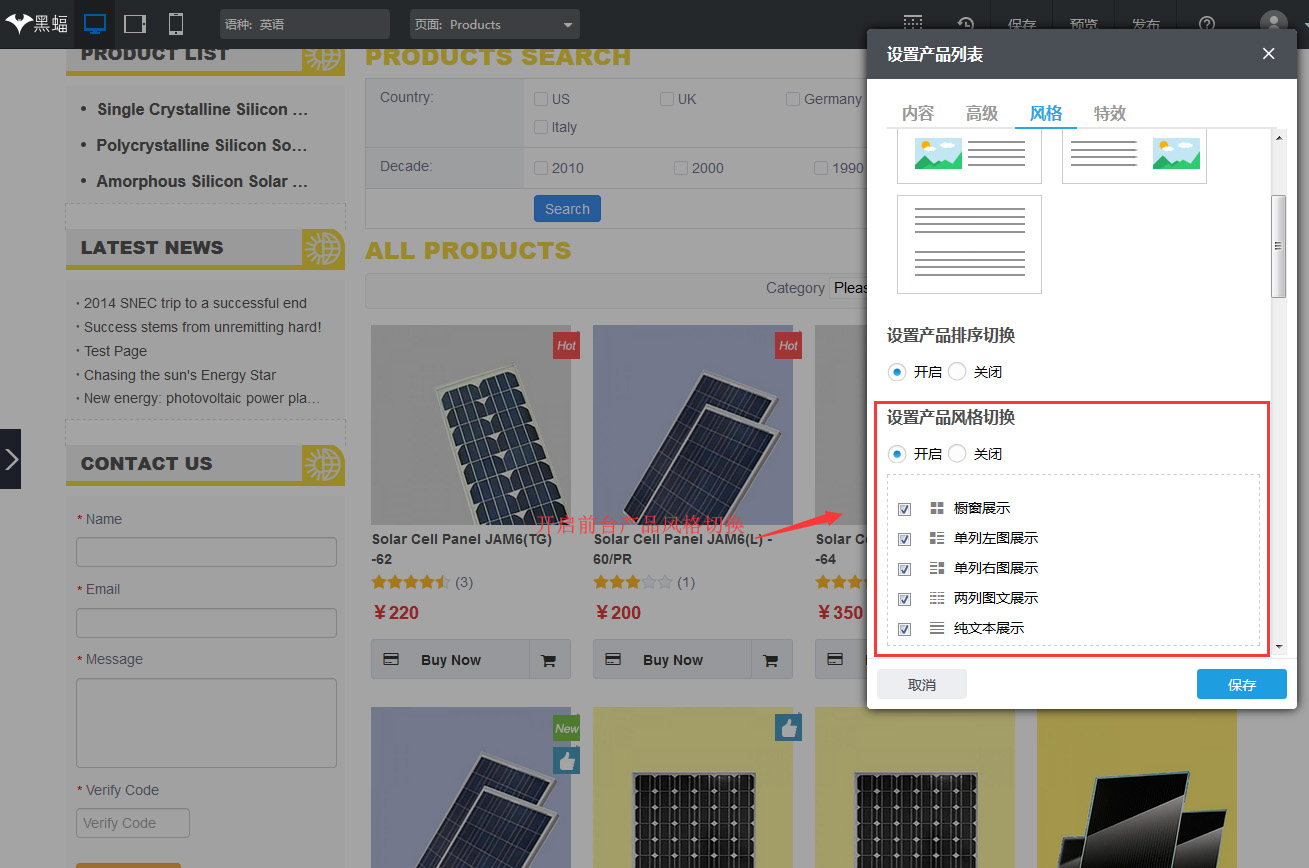This screenshot has width=1309, height=868.
Task: Click the 保存 button in dialog
Action: point(1241,685)
